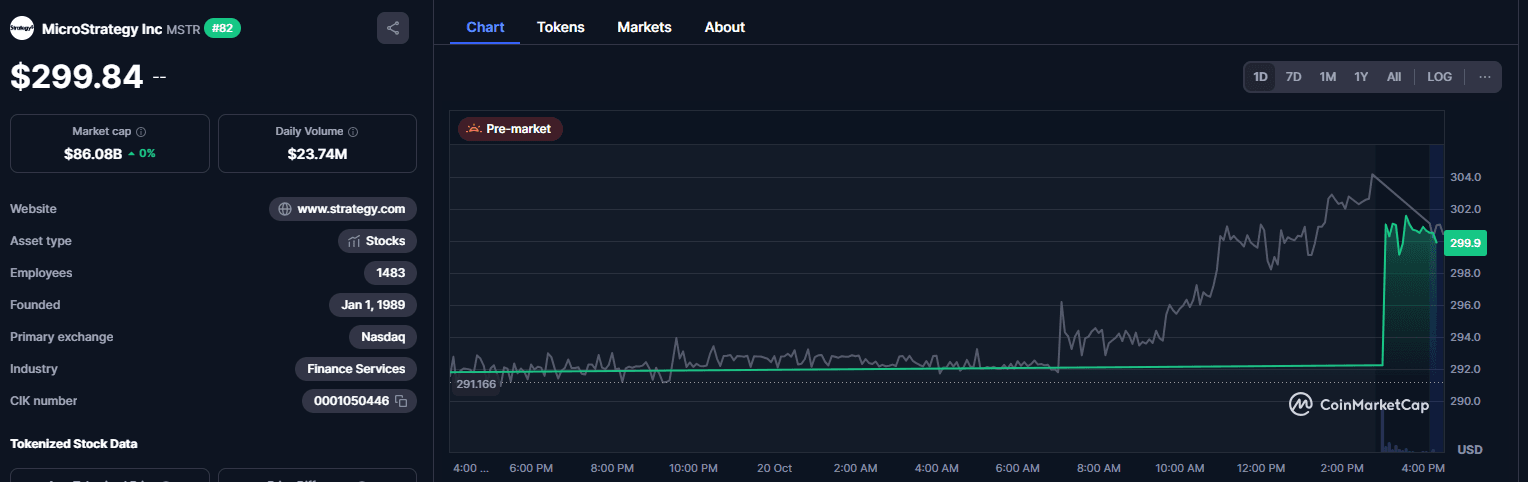Open the www.strategy.com website link

coord(351,209)
